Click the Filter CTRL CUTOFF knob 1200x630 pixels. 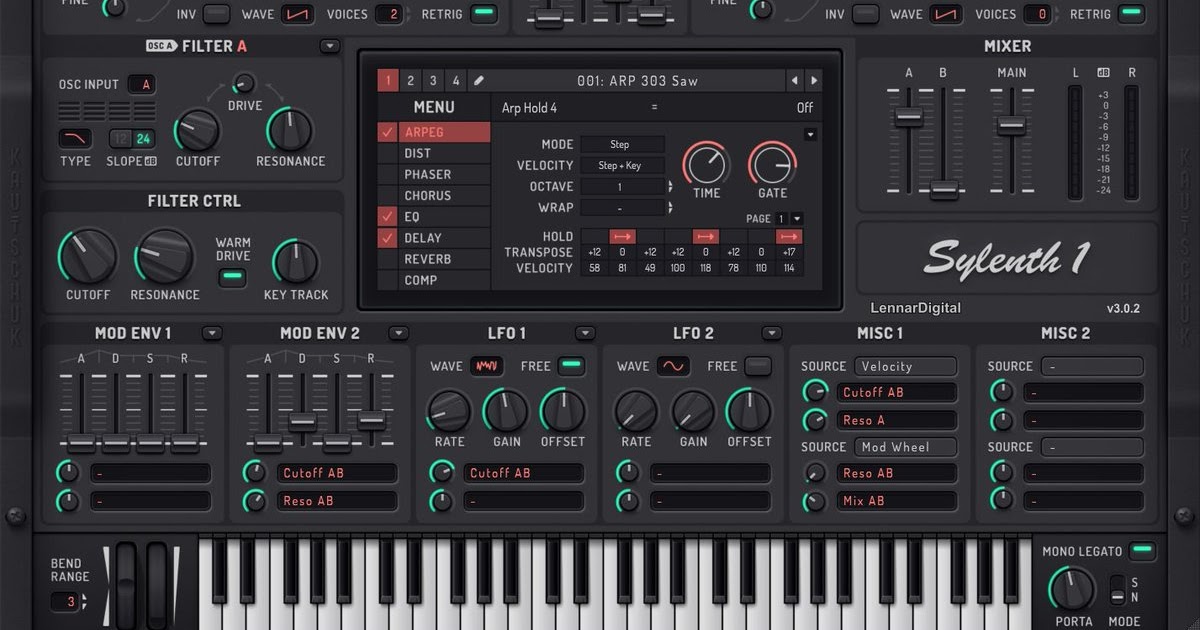88,257
